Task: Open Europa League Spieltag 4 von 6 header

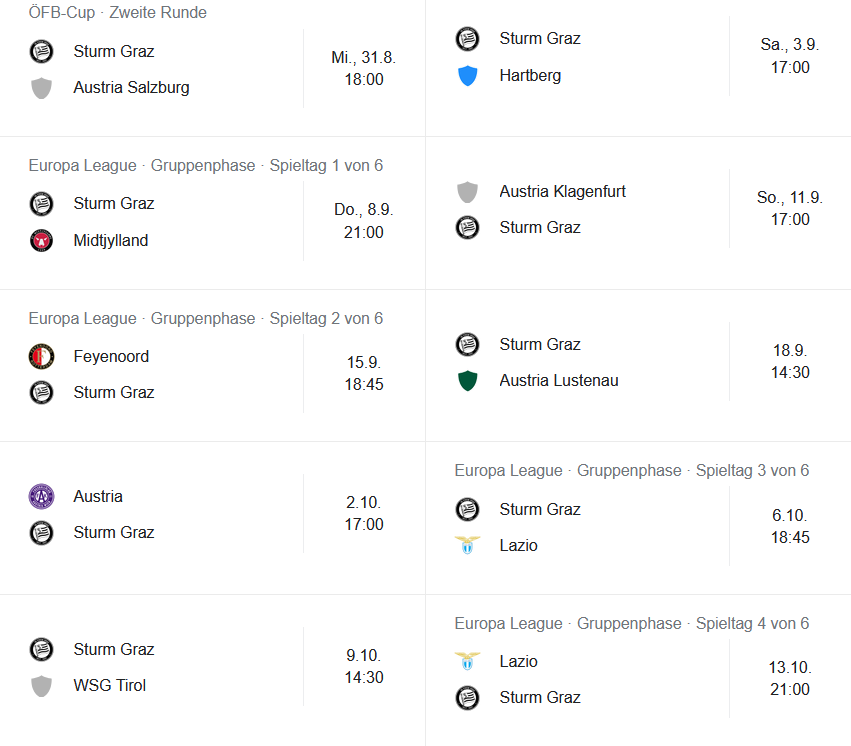Action: tap(632, 623)
